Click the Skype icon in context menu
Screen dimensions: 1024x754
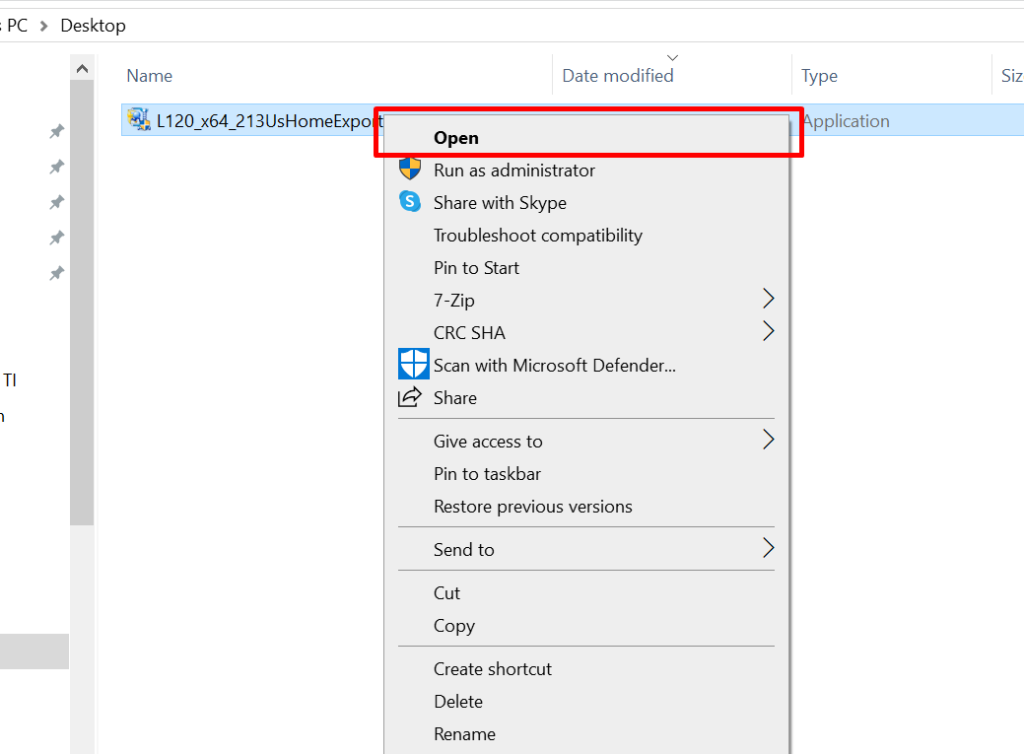(x=410, y=202)
